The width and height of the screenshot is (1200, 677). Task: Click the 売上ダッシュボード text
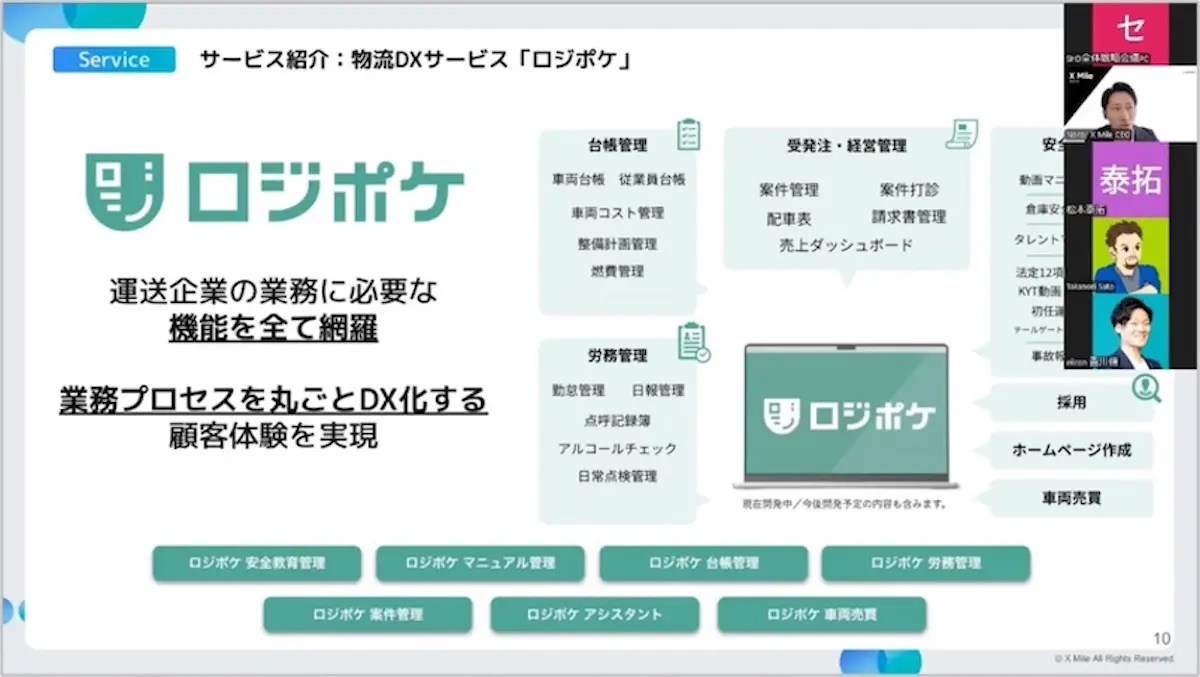pyautogui.click(x=846, y=245)
